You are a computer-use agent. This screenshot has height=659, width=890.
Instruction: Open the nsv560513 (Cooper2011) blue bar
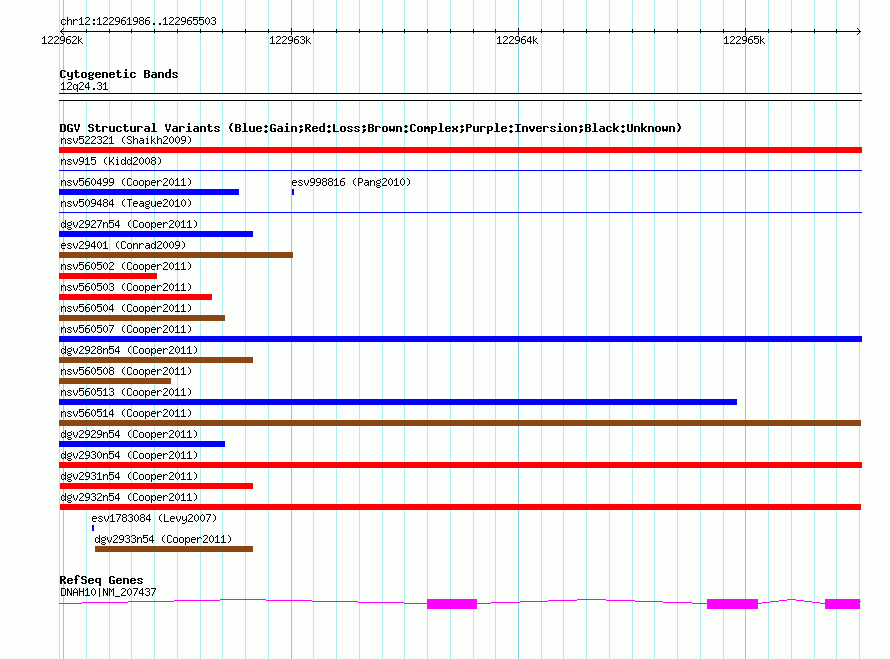click(x=398, y=402)
